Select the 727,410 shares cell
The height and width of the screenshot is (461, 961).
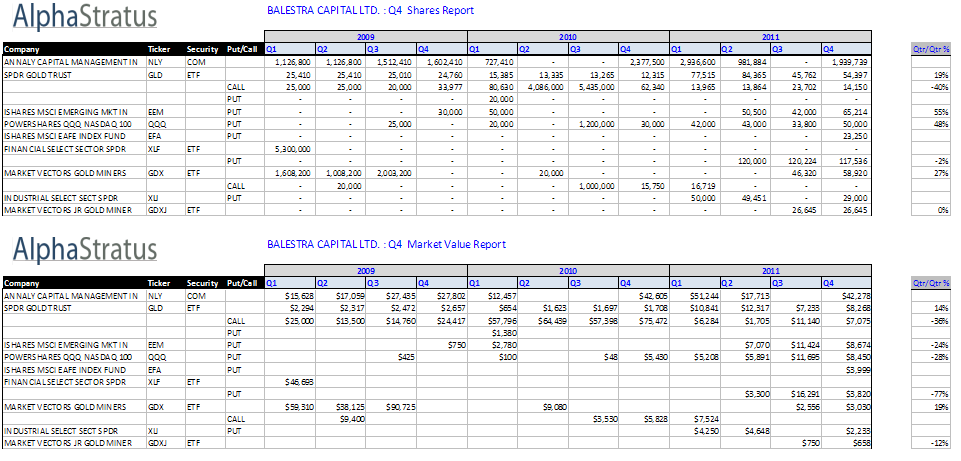pos(493,62)
